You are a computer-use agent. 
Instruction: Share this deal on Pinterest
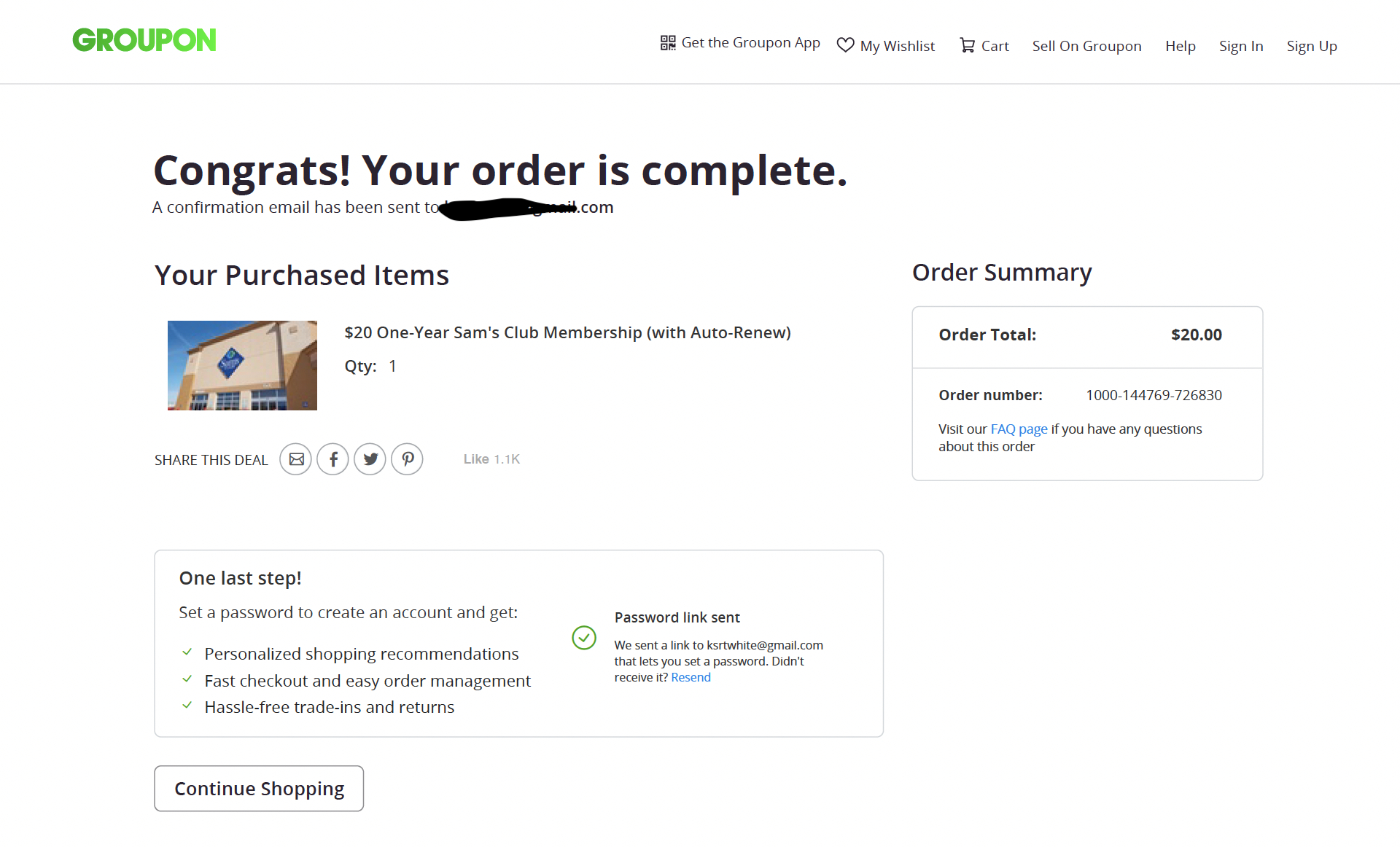tap(408, 459)
